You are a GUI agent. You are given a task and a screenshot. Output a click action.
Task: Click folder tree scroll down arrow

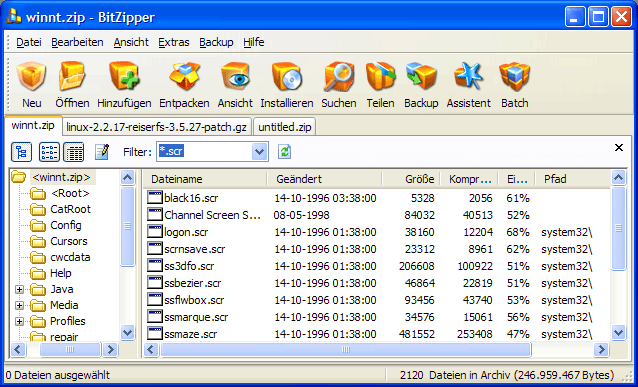[x=127, y=332]
